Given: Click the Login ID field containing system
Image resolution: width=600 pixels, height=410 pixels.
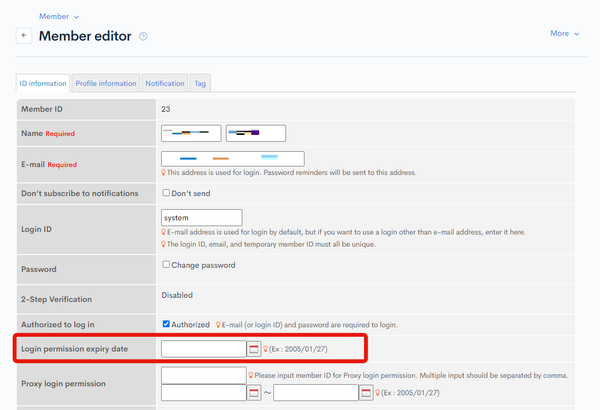Looking at the screenshot, I should (x=202, y=217).
